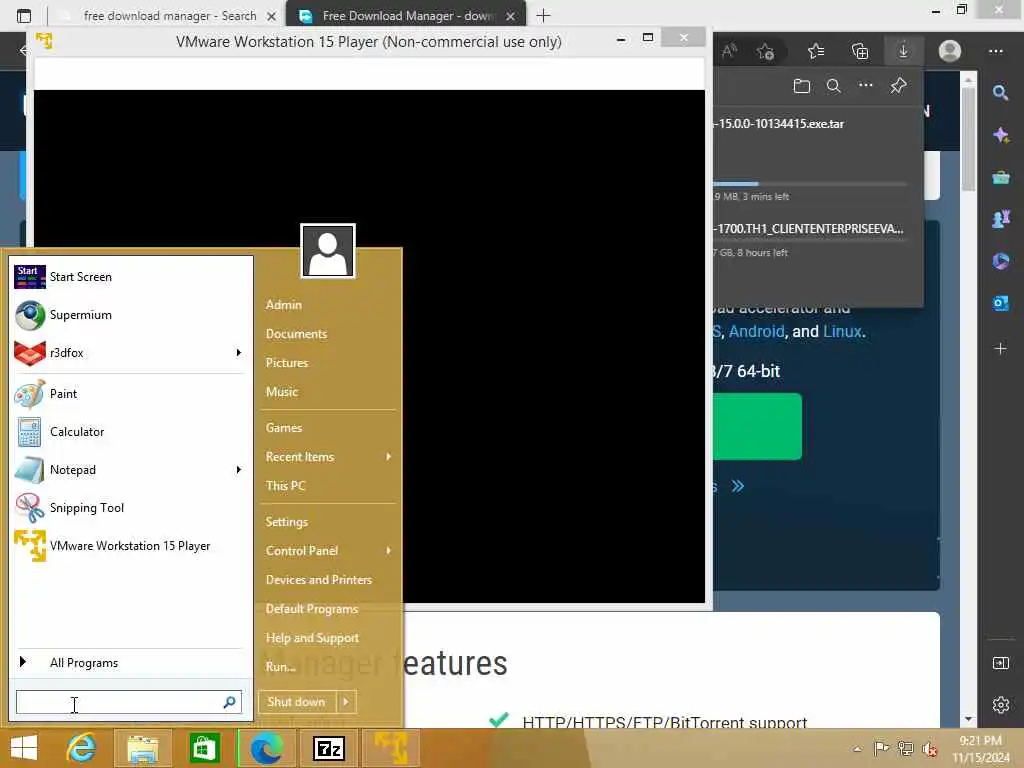Click the Shut down button
The image size is (1024, 768).
point(296,702)
